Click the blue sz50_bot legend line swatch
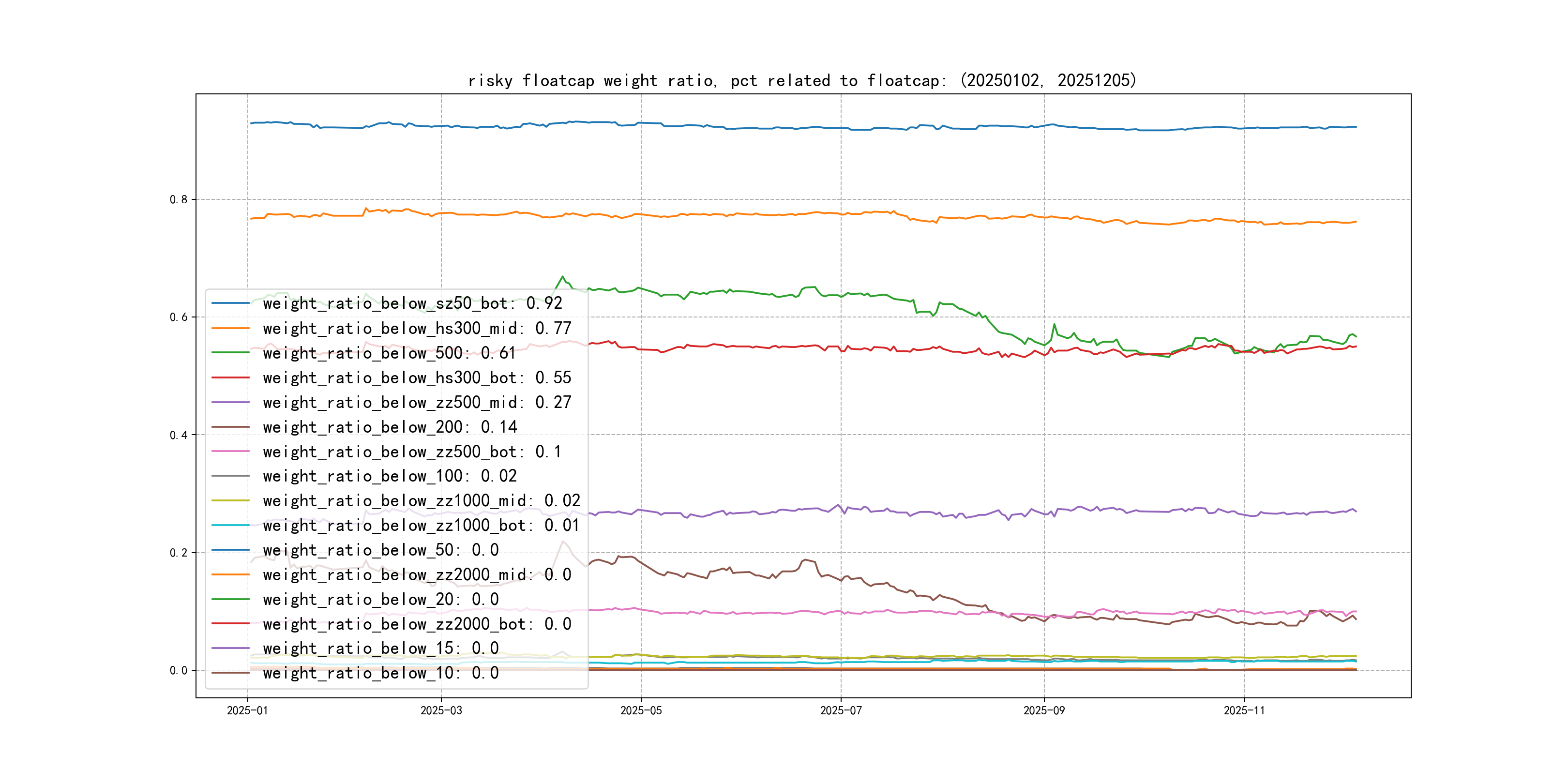The image size is (1568, 784). click(230, 303)
